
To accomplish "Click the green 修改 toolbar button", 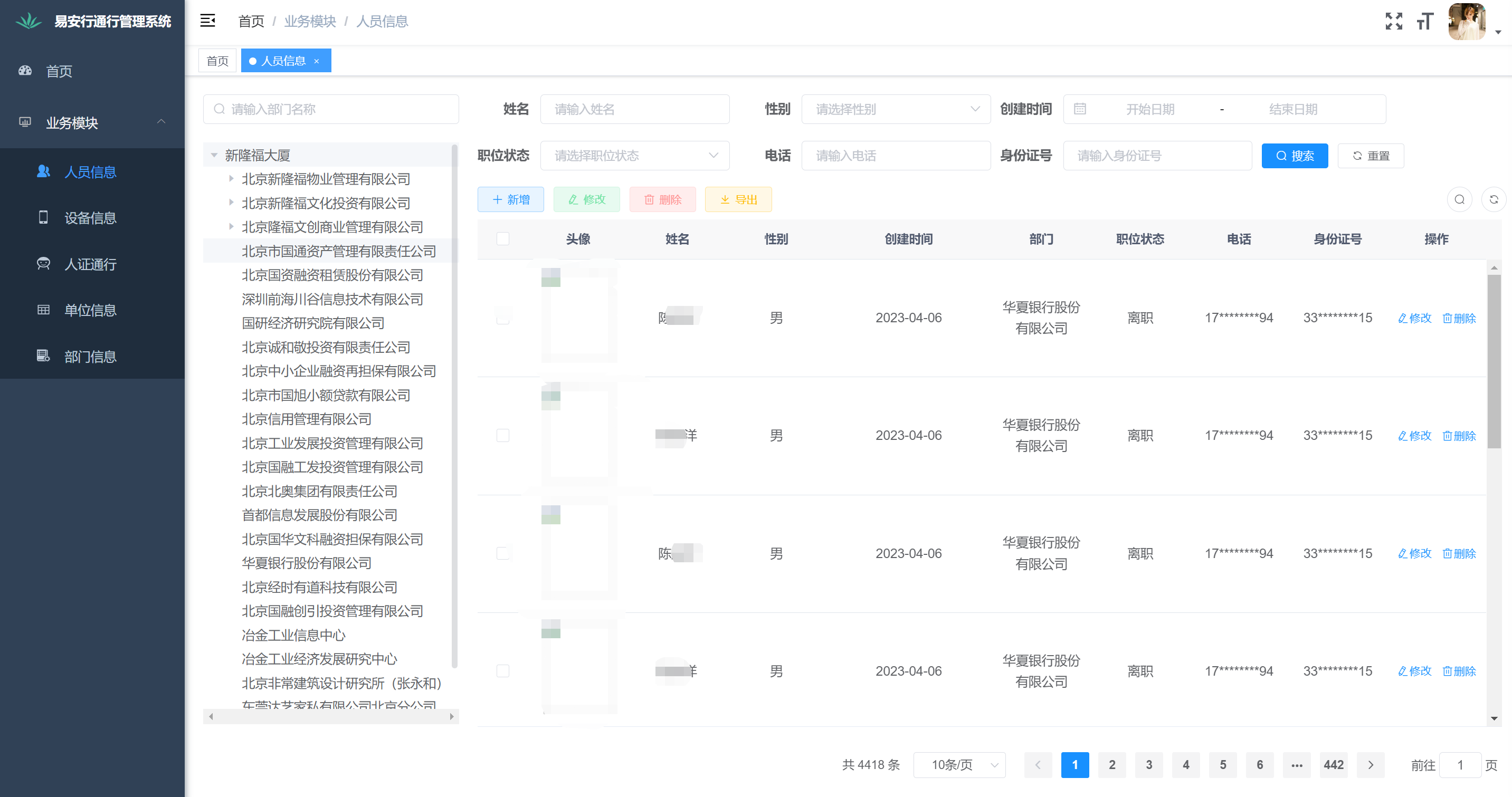I will (x=586, y=199).
